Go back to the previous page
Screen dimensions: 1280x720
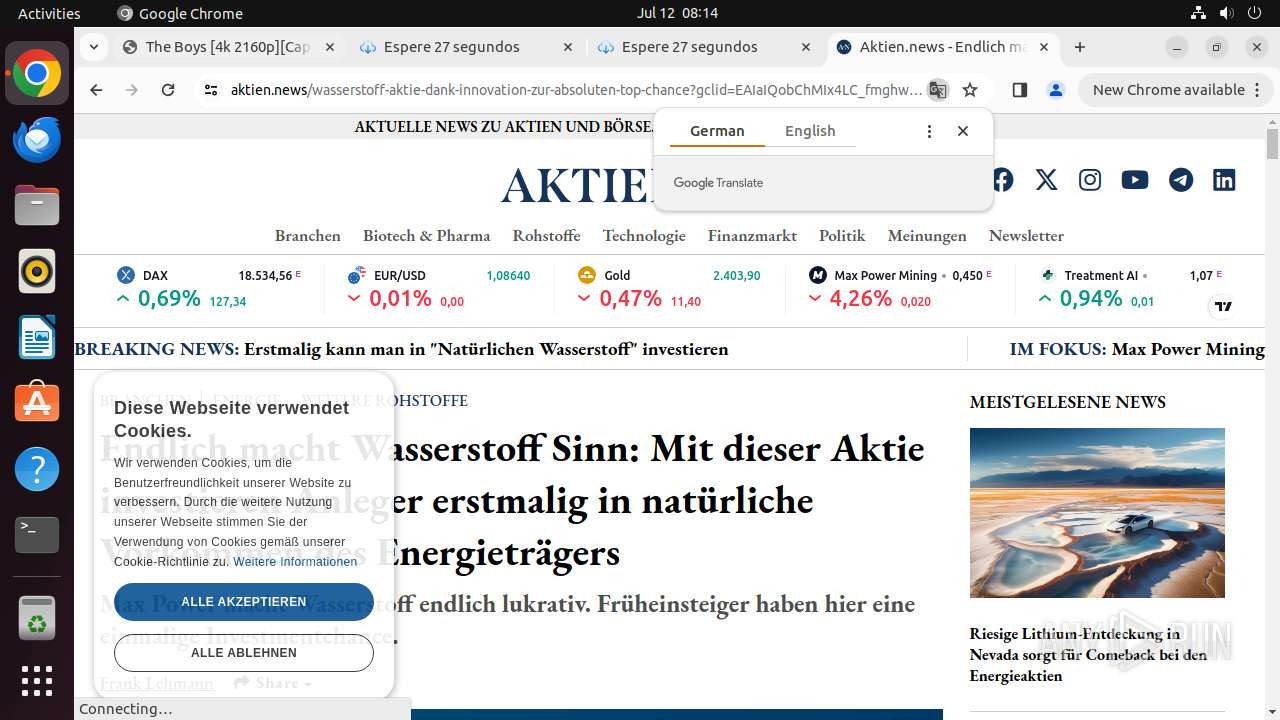click(96, 90)
